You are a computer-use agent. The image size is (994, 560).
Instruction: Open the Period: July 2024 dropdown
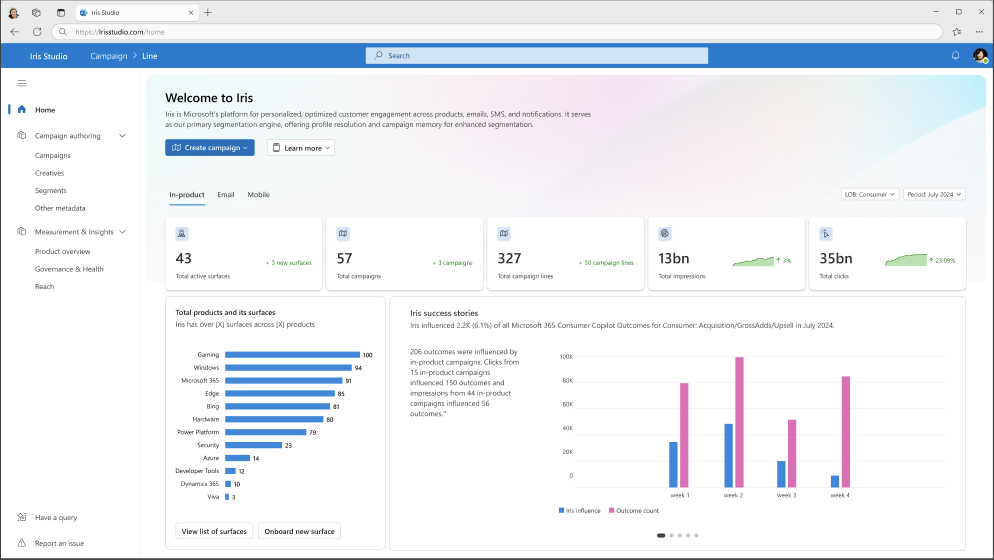pos(934,195)
